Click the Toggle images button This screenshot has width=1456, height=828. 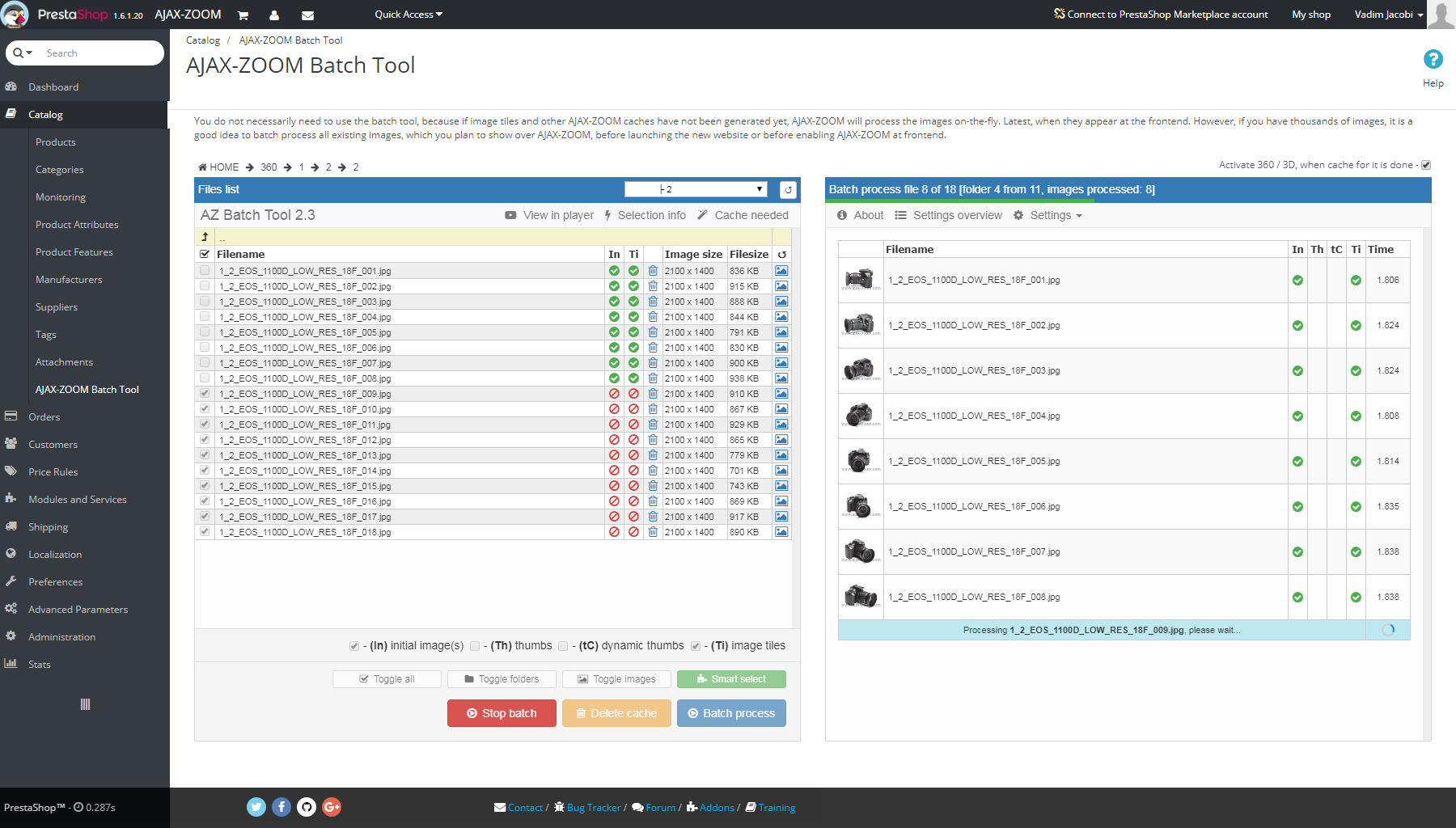tap(616, 679)
